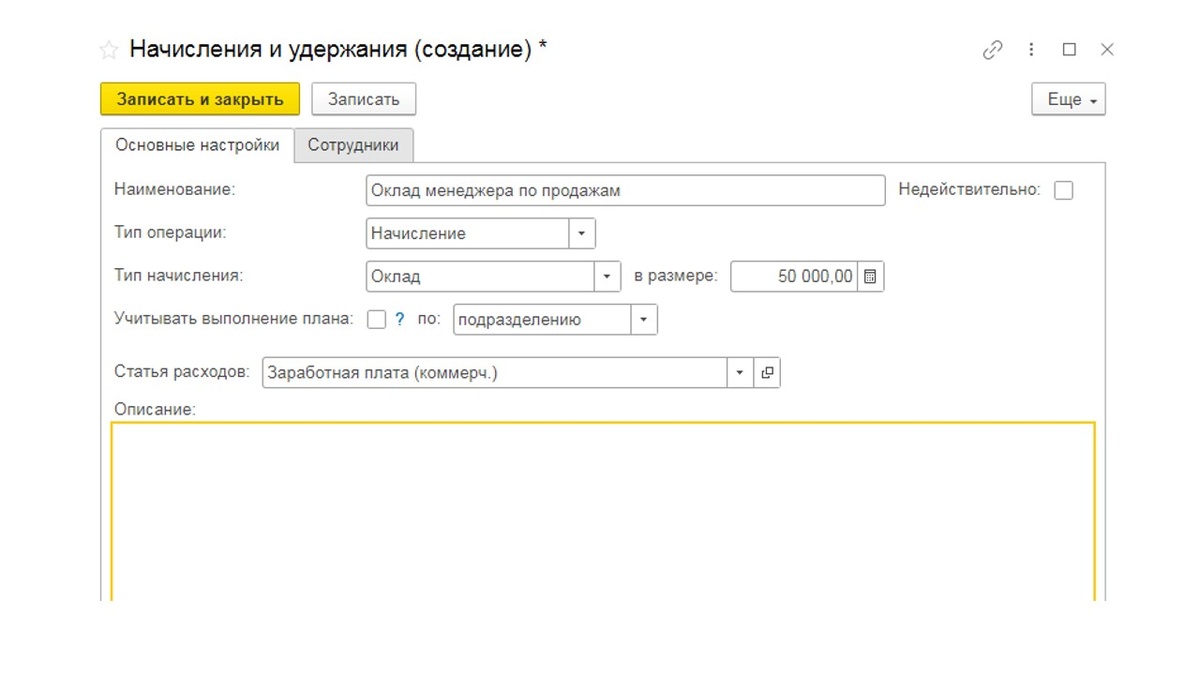Open the Тип операции dropdown
Viewport: 1200px width, 675px height.
tap(582, 233)
